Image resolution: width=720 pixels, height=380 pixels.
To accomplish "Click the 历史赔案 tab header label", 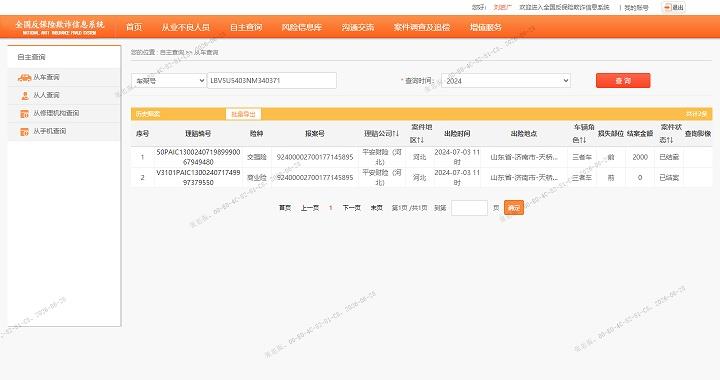I will pyautogui.click(x=148, y=114).
